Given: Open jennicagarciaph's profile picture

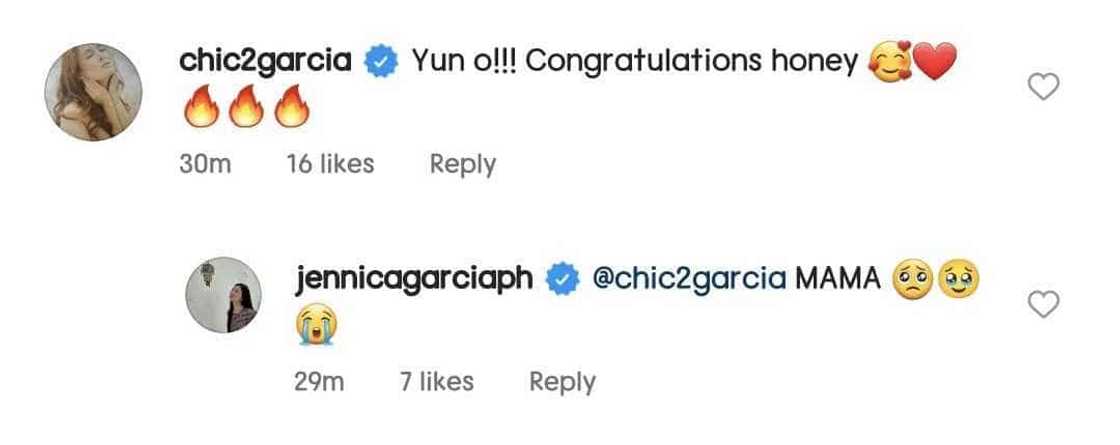Looking at the screenshot, I should [223, 294].
